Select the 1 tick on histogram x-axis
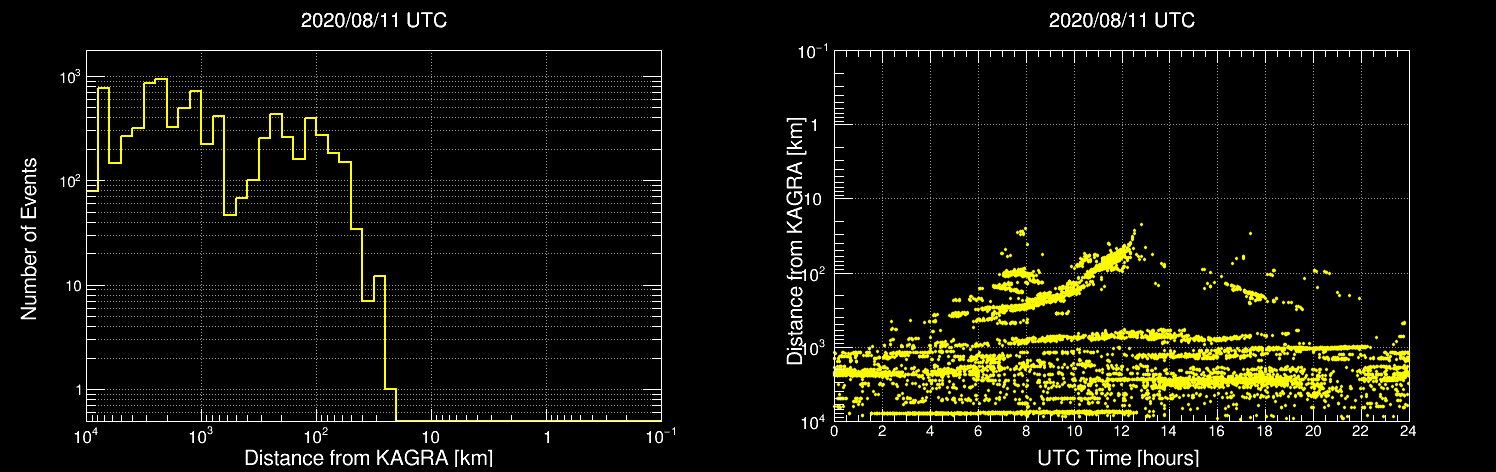This screenshot has width=1496, height=472. [546, 438]
